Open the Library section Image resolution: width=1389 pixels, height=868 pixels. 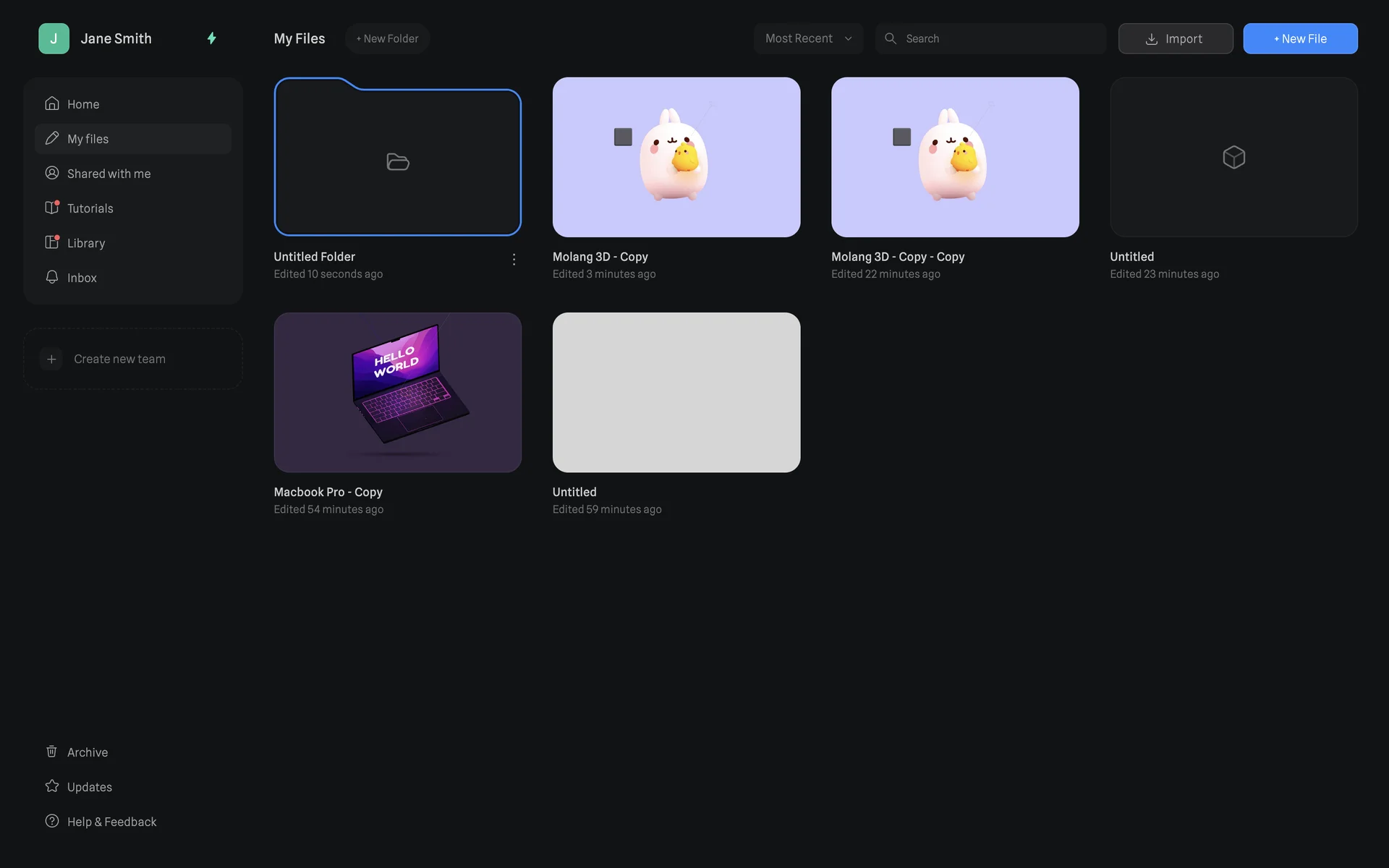tap(85, 243)
